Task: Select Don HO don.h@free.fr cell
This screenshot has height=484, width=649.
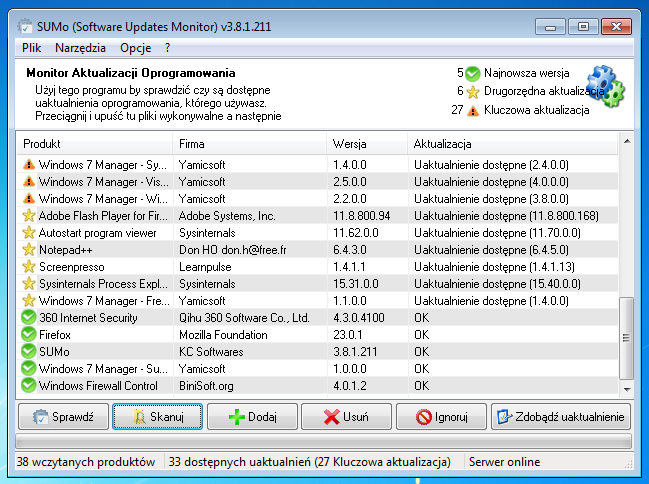Action: (233, 250)
